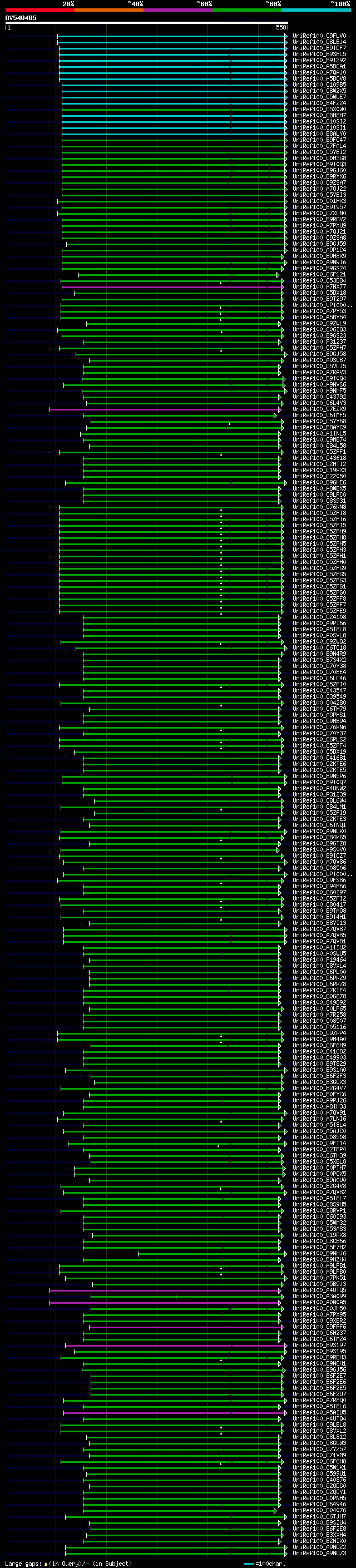Click the cyan alignment bar for UniRef100_B9I292
The height and width of the screenshot is (1568, 356).
tap(173, 60)
